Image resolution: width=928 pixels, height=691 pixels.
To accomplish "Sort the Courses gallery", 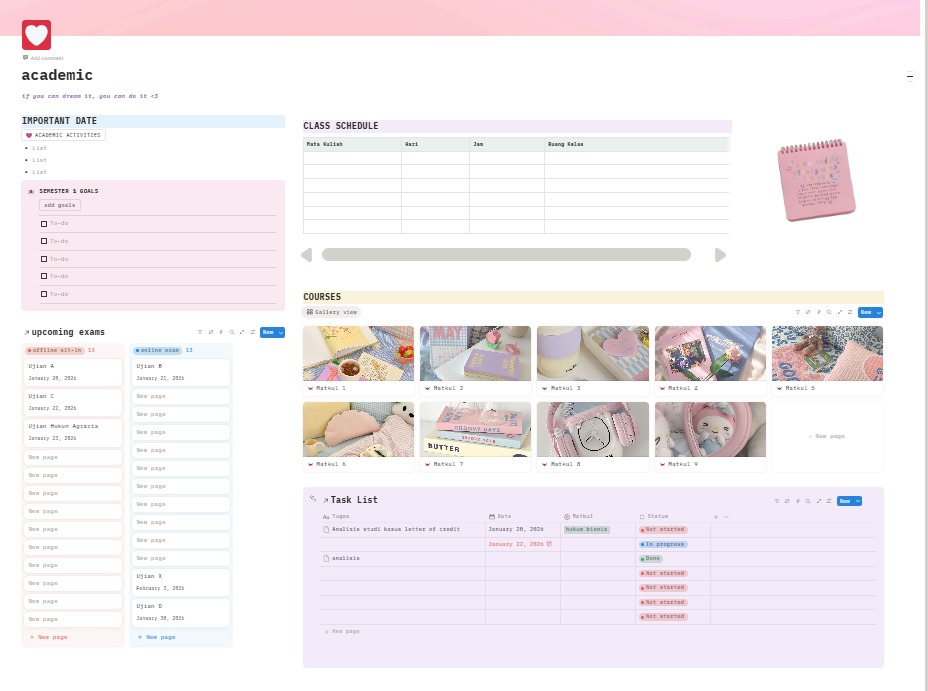I will pyautogui.click(x=808, y=312).
